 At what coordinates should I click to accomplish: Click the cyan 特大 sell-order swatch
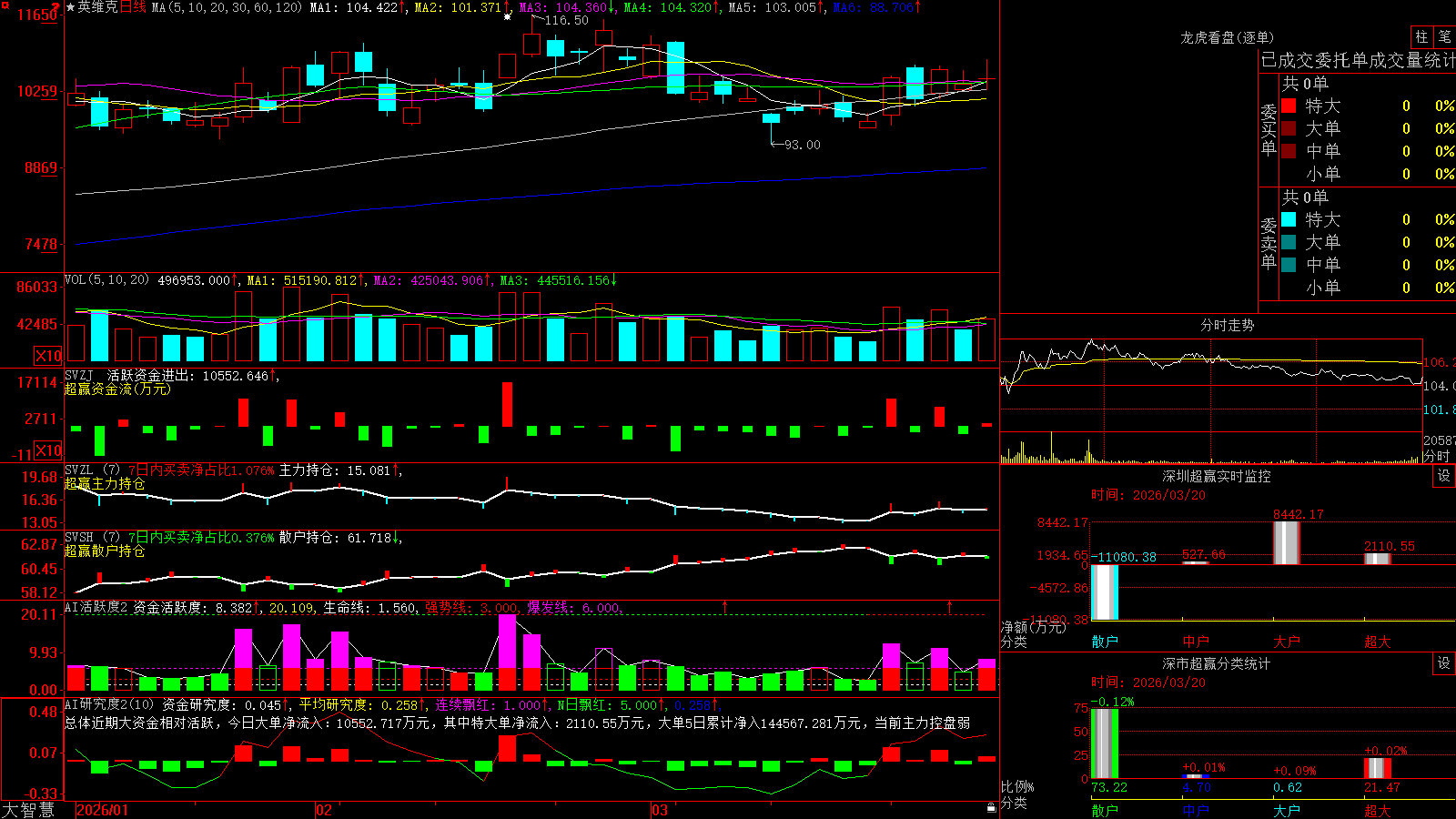[x=1289, y=219]
